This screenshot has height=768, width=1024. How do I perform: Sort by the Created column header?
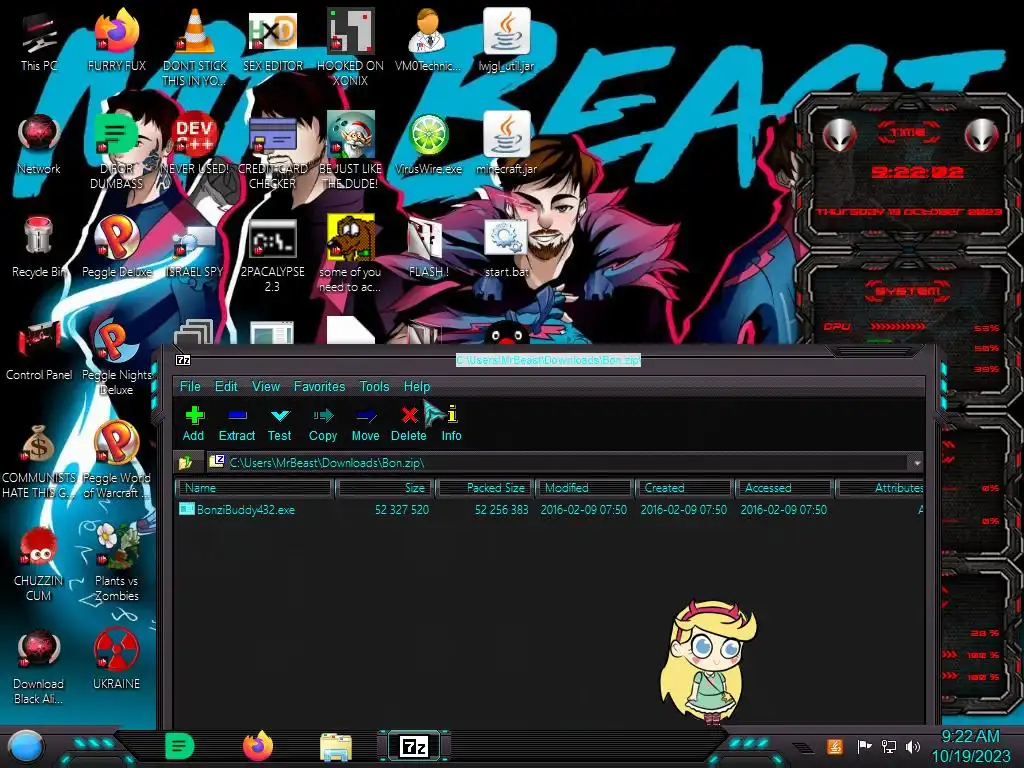684,488
